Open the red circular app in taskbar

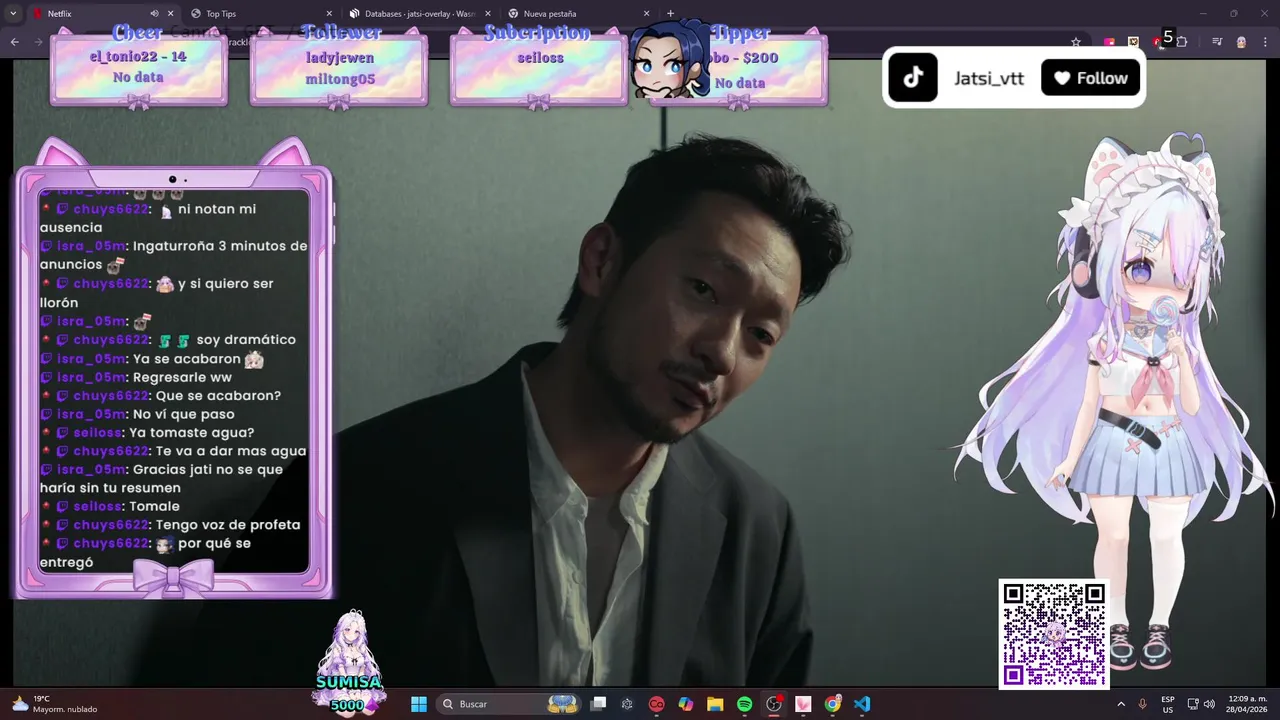click(x=656, y=704)
